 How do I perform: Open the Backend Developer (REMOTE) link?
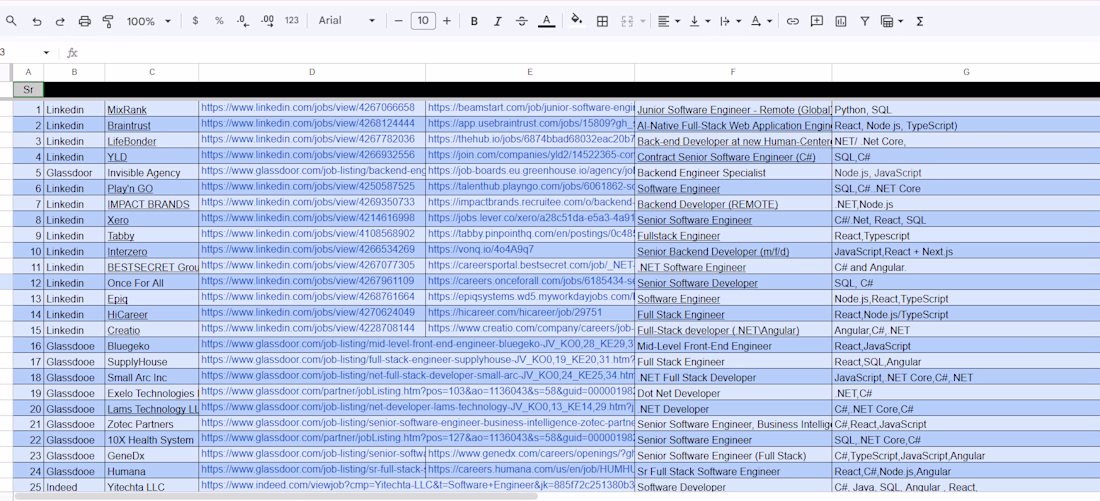(707, 204)
